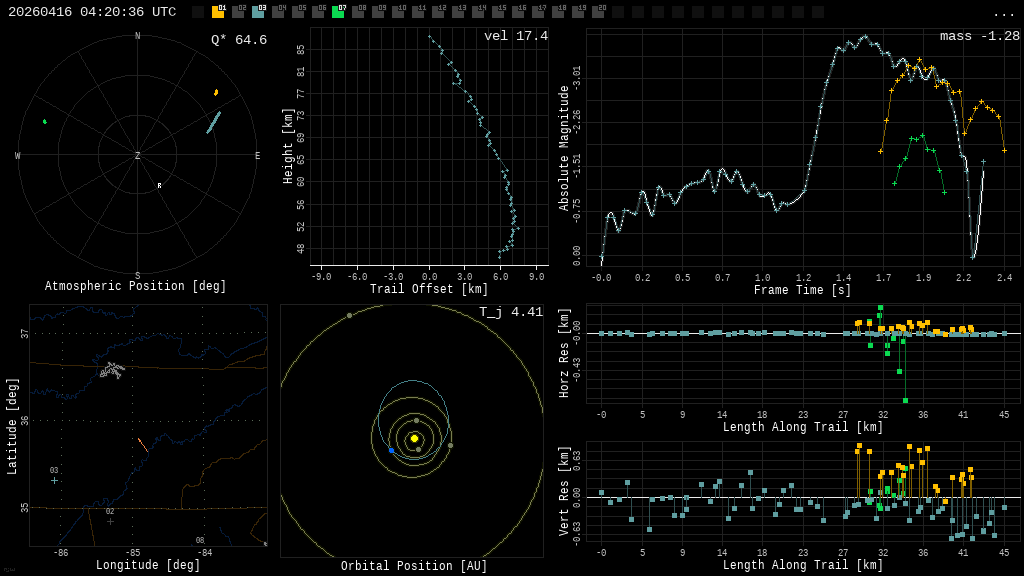Click the orange meteor ground track on map

pyautogui.click(x=143, y=444)
